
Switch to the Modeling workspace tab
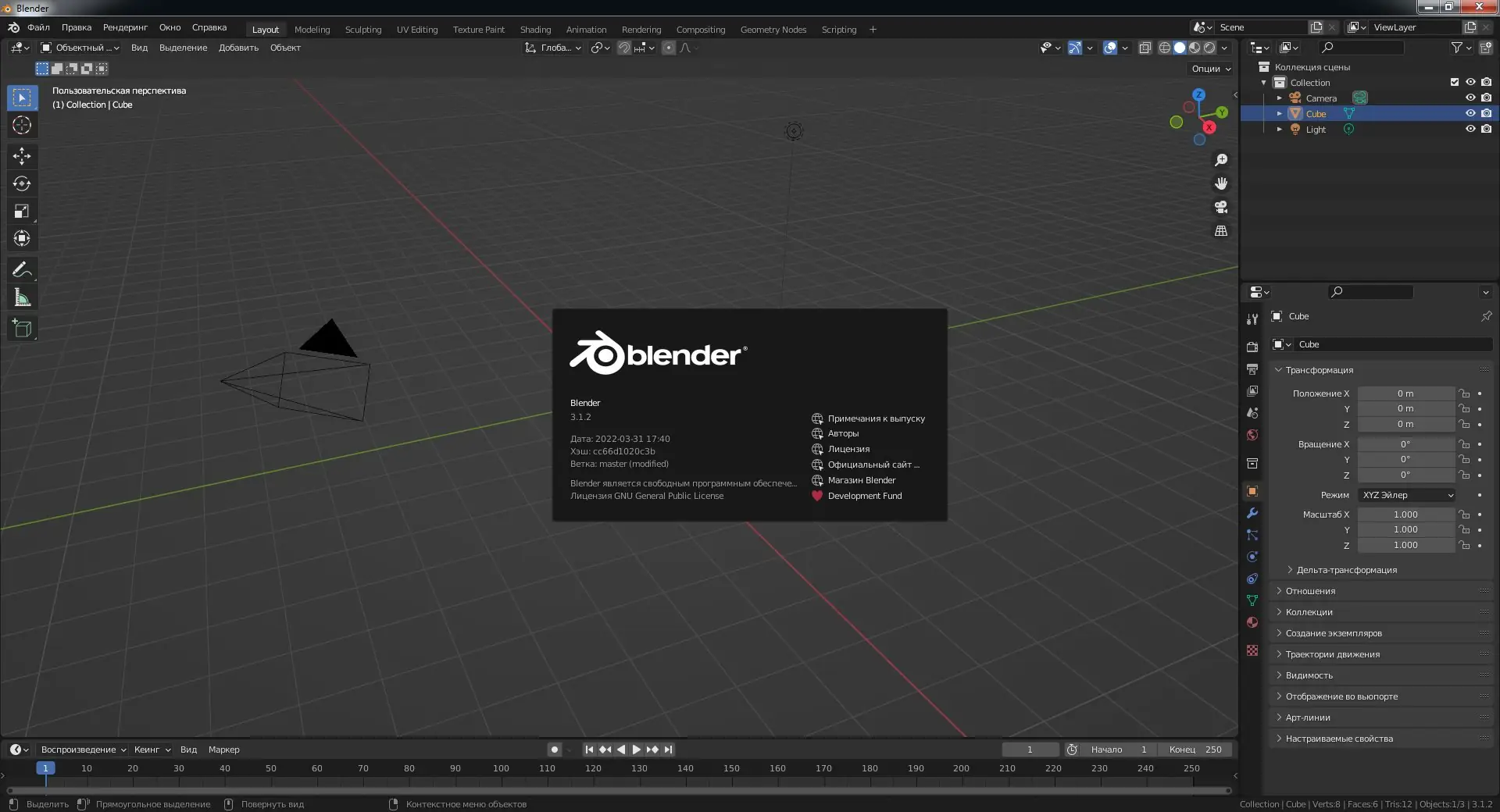(312, 30)
